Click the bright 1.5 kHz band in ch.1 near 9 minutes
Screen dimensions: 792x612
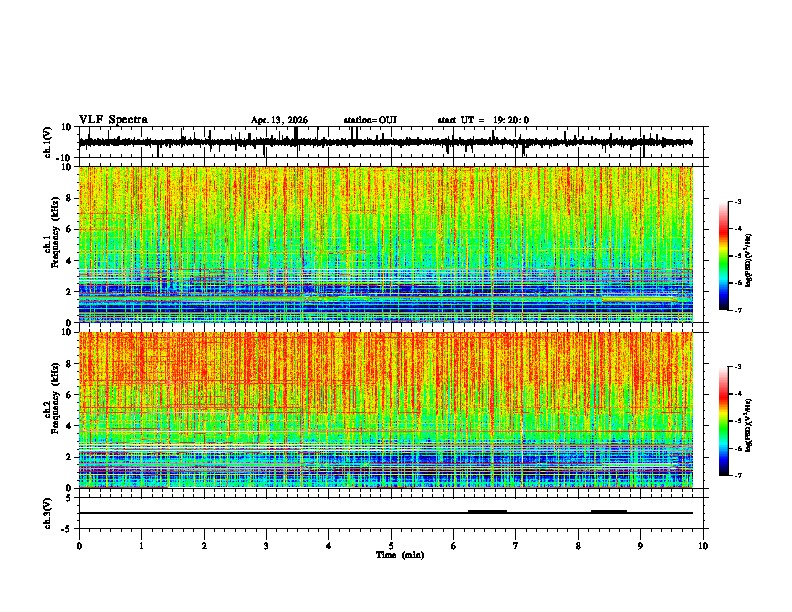click(639, 299)
